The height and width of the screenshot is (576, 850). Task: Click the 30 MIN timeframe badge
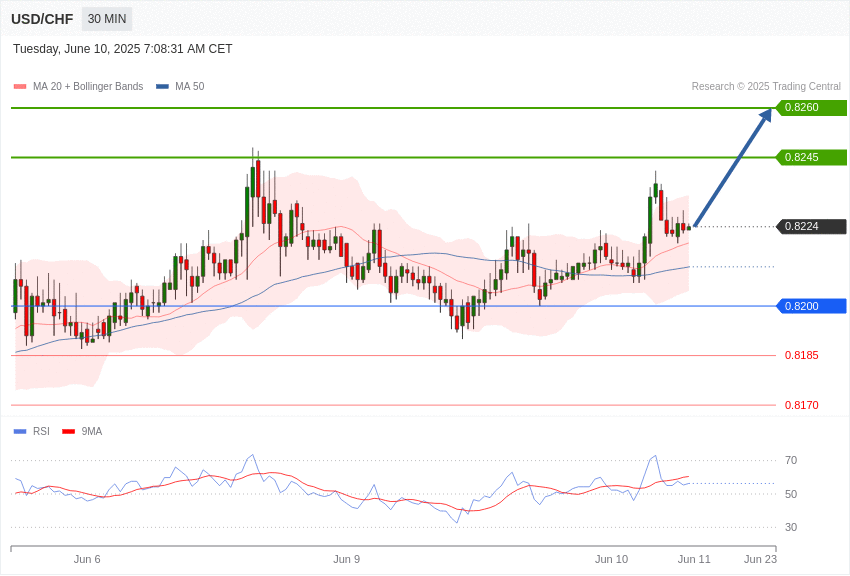pos(107,19)
